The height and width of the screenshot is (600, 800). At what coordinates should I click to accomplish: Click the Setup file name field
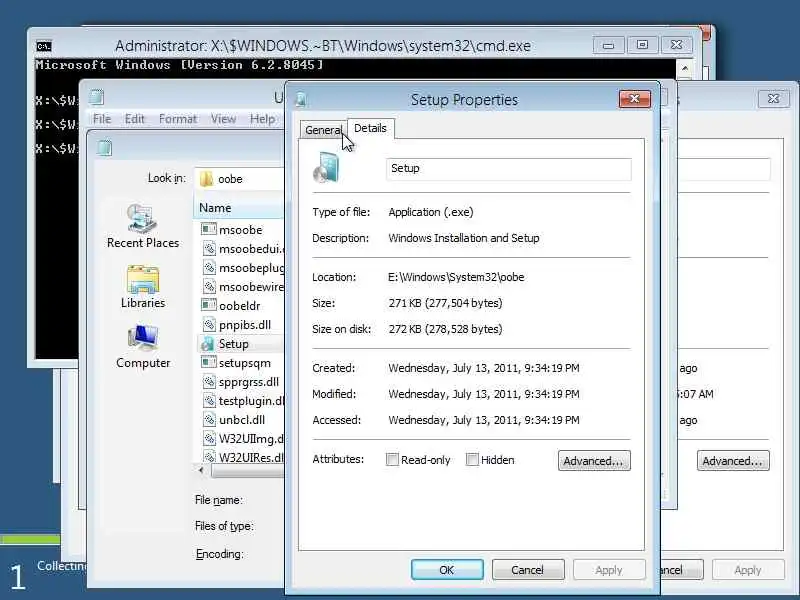509,169
